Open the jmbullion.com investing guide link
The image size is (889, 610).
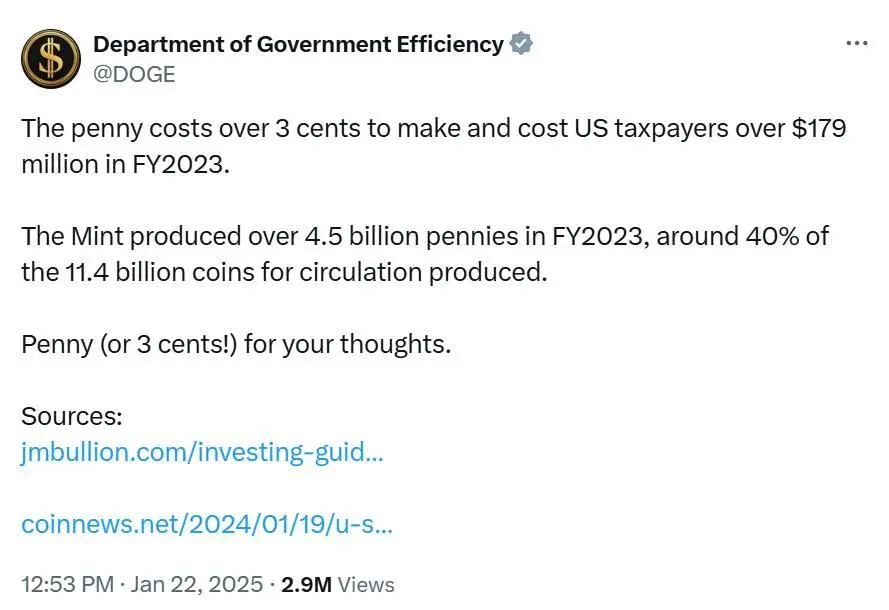pyautogui.click(x=202, y=452)
